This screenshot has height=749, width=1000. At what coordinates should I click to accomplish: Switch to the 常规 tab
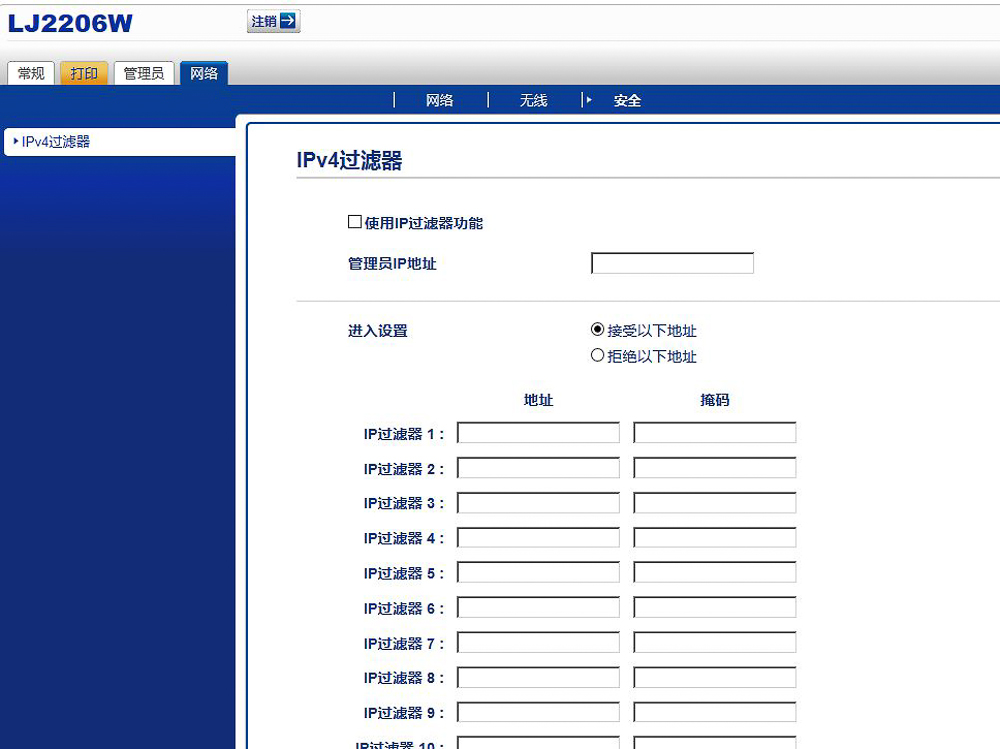pos(30,72)
